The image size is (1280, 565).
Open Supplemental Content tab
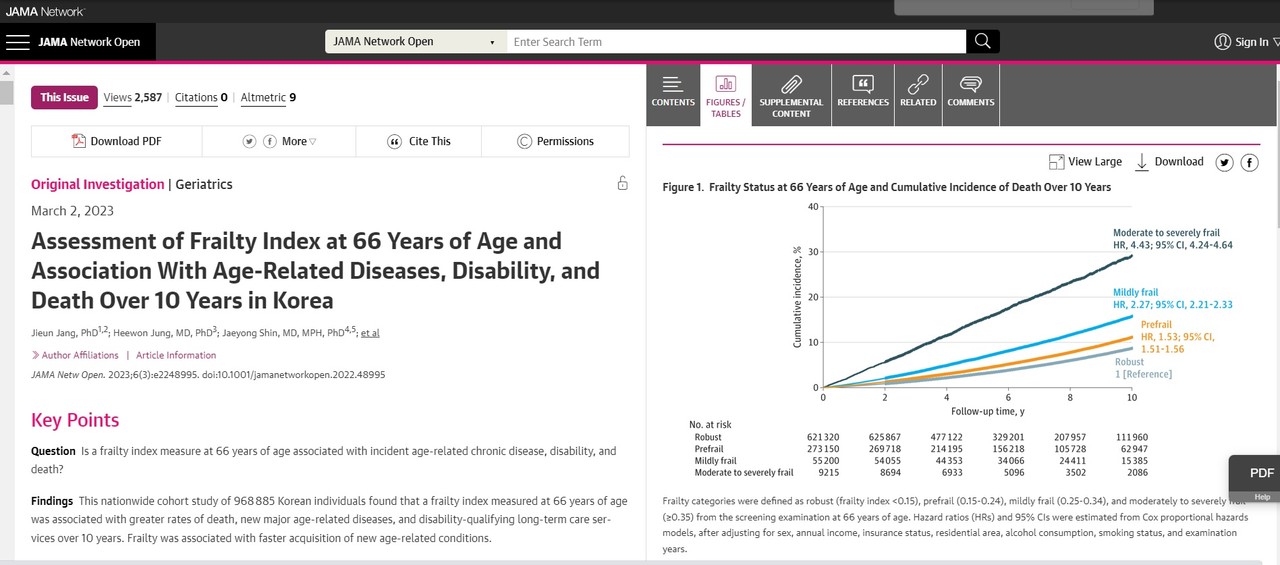pos(791,95)
